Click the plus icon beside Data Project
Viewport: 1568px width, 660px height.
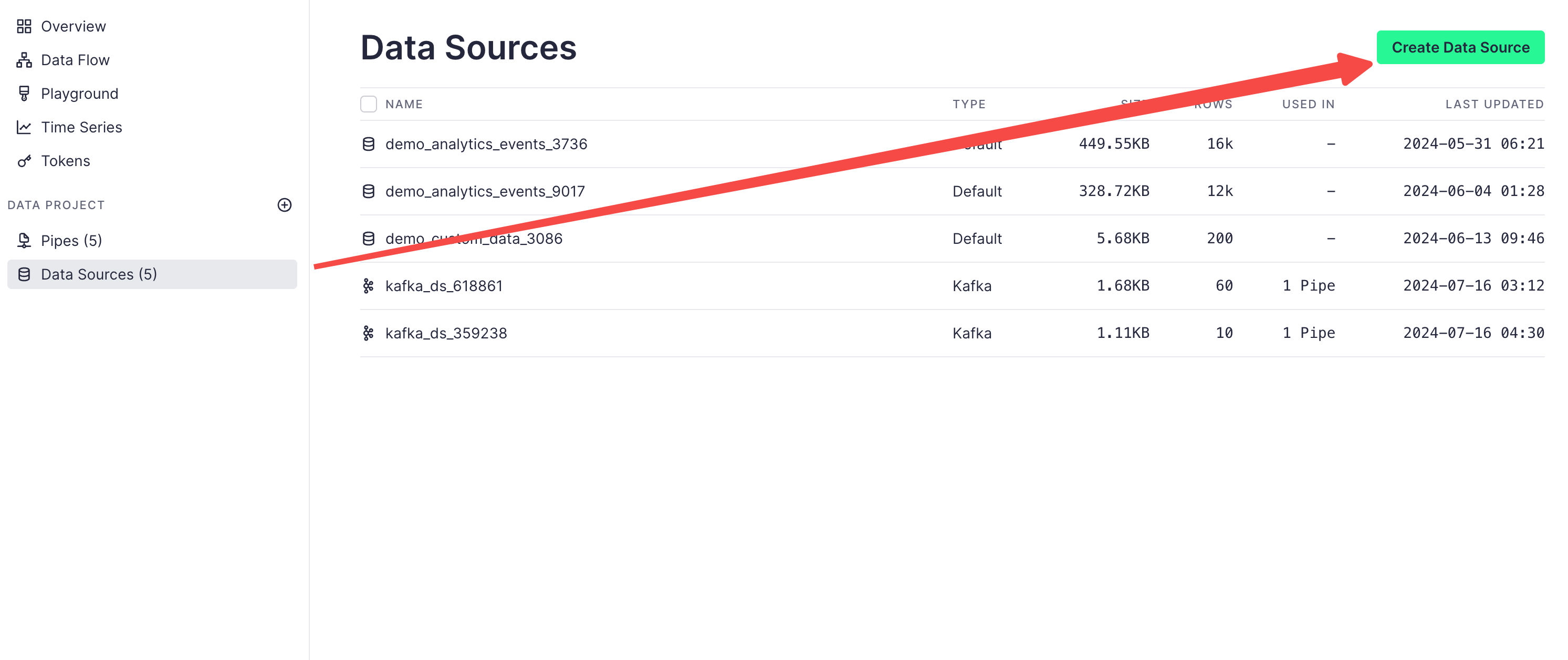coord(284,205)
